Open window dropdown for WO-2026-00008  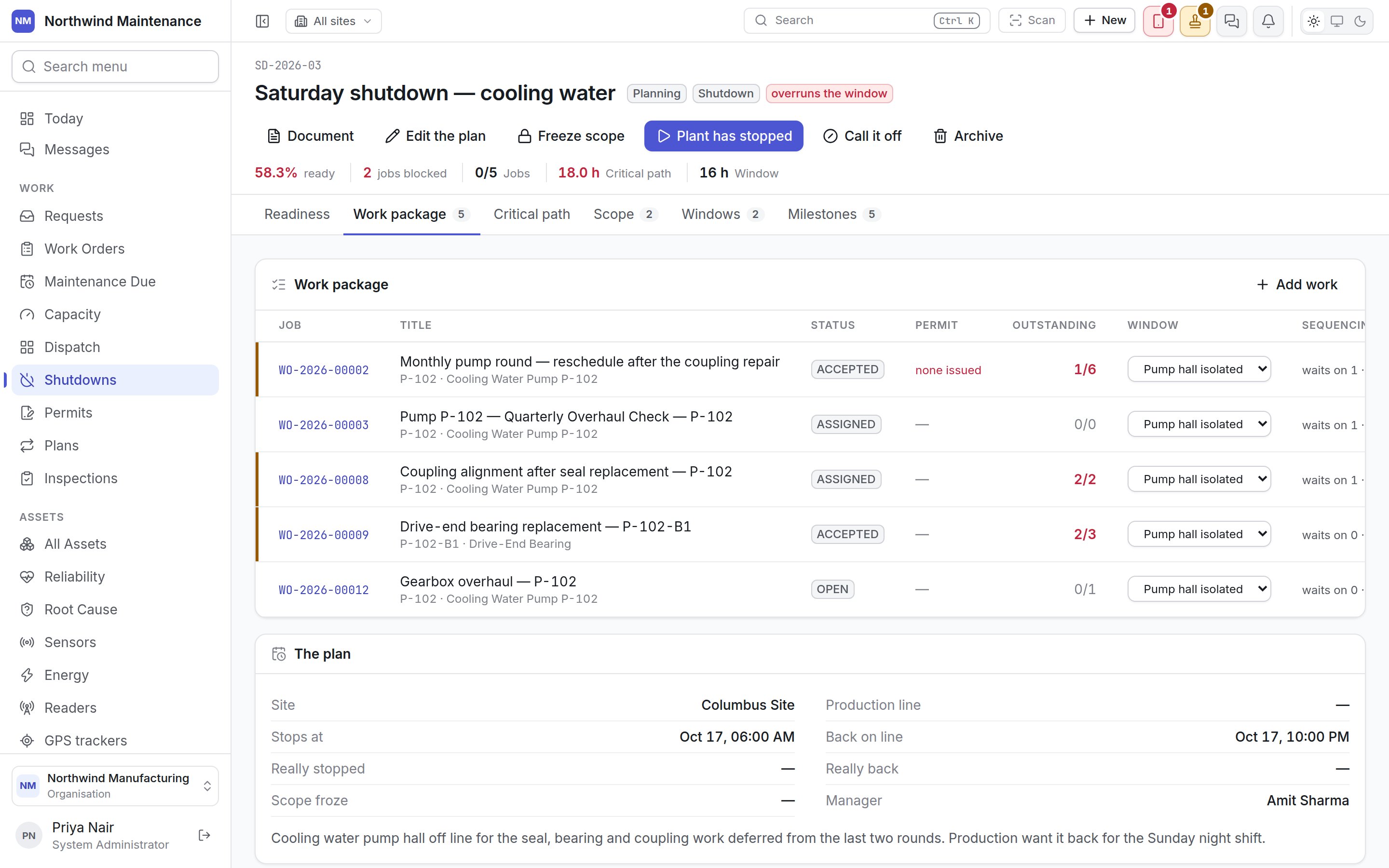coord(1199,479)
